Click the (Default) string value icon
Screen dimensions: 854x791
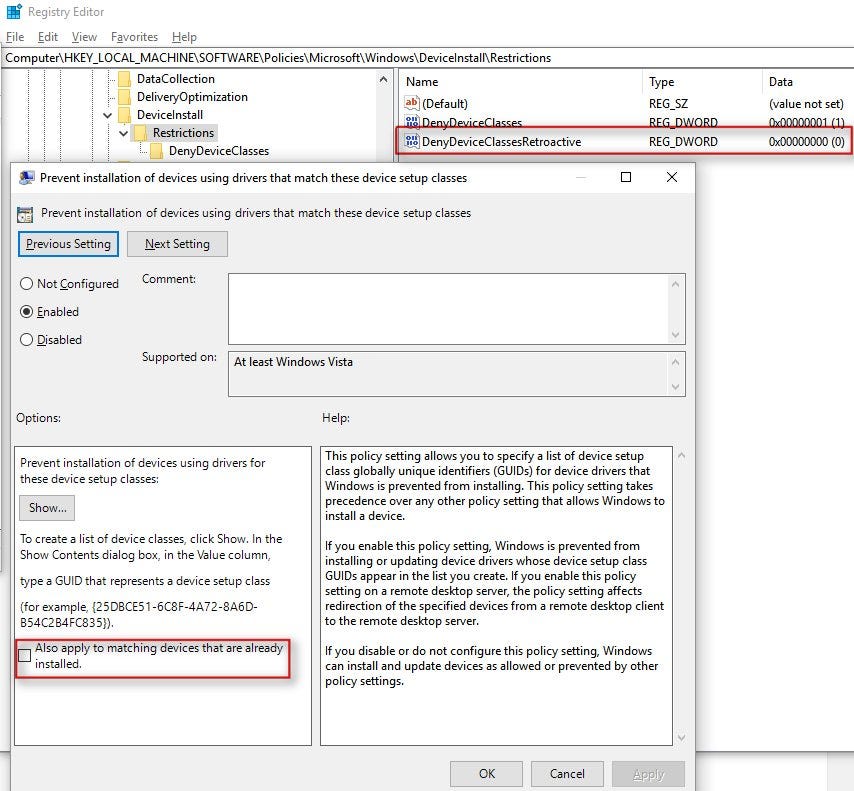coord(412,103)
